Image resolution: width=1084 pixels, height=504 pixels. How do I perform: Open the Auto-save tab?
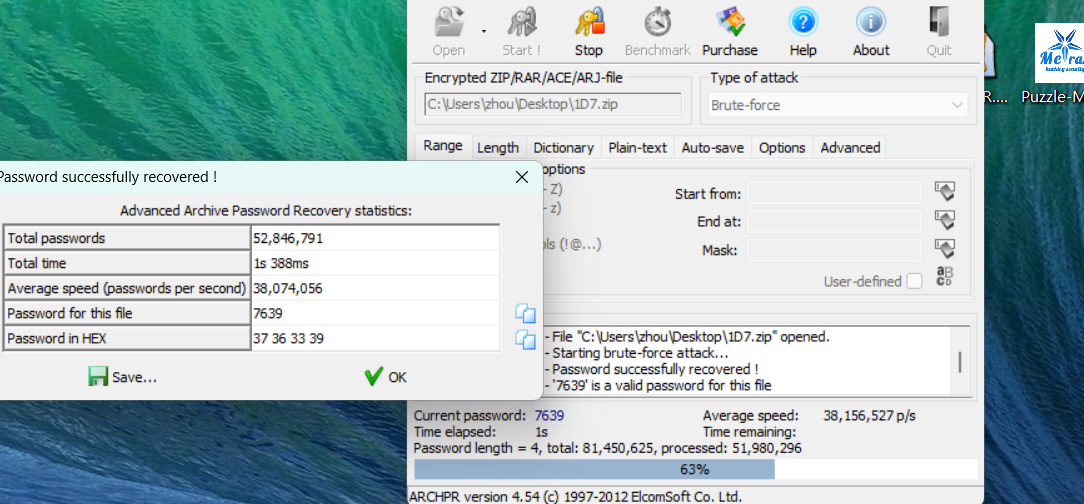(713, 147)
